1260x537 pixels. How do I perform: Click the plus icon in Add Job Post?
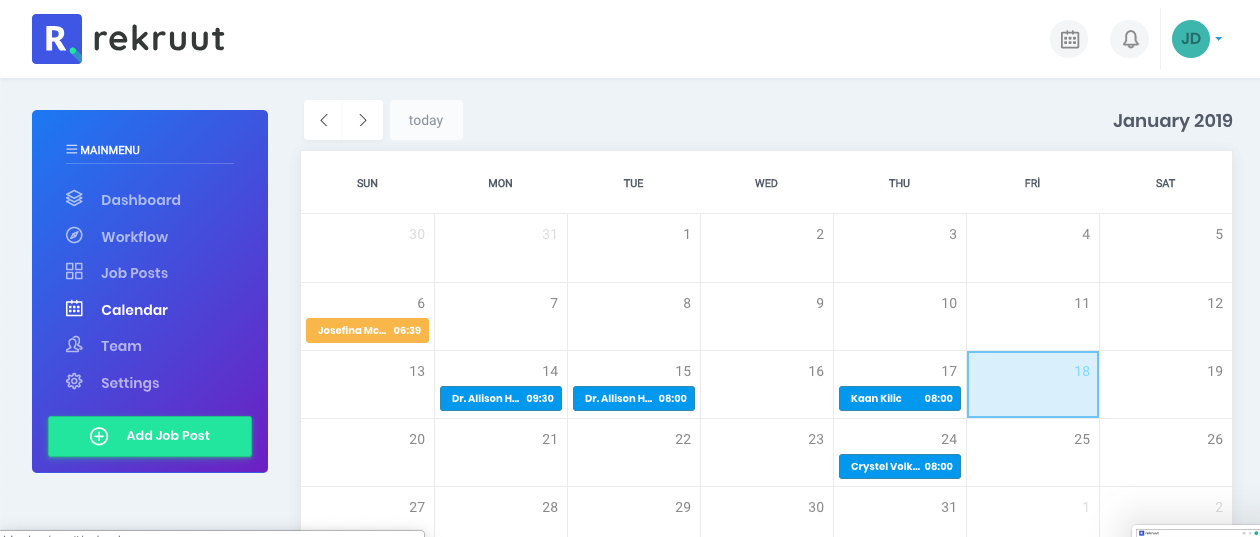tap(99, 436)
